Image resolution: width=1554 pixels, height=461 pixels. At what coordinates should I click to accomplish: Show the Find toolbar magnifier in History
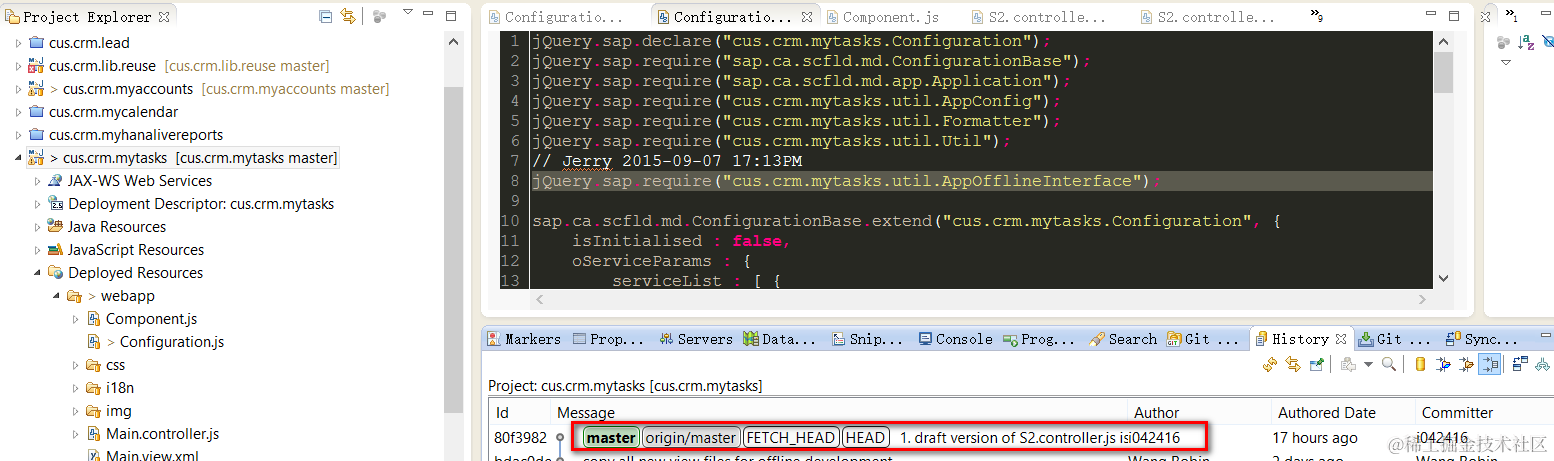coord(1388,365)
